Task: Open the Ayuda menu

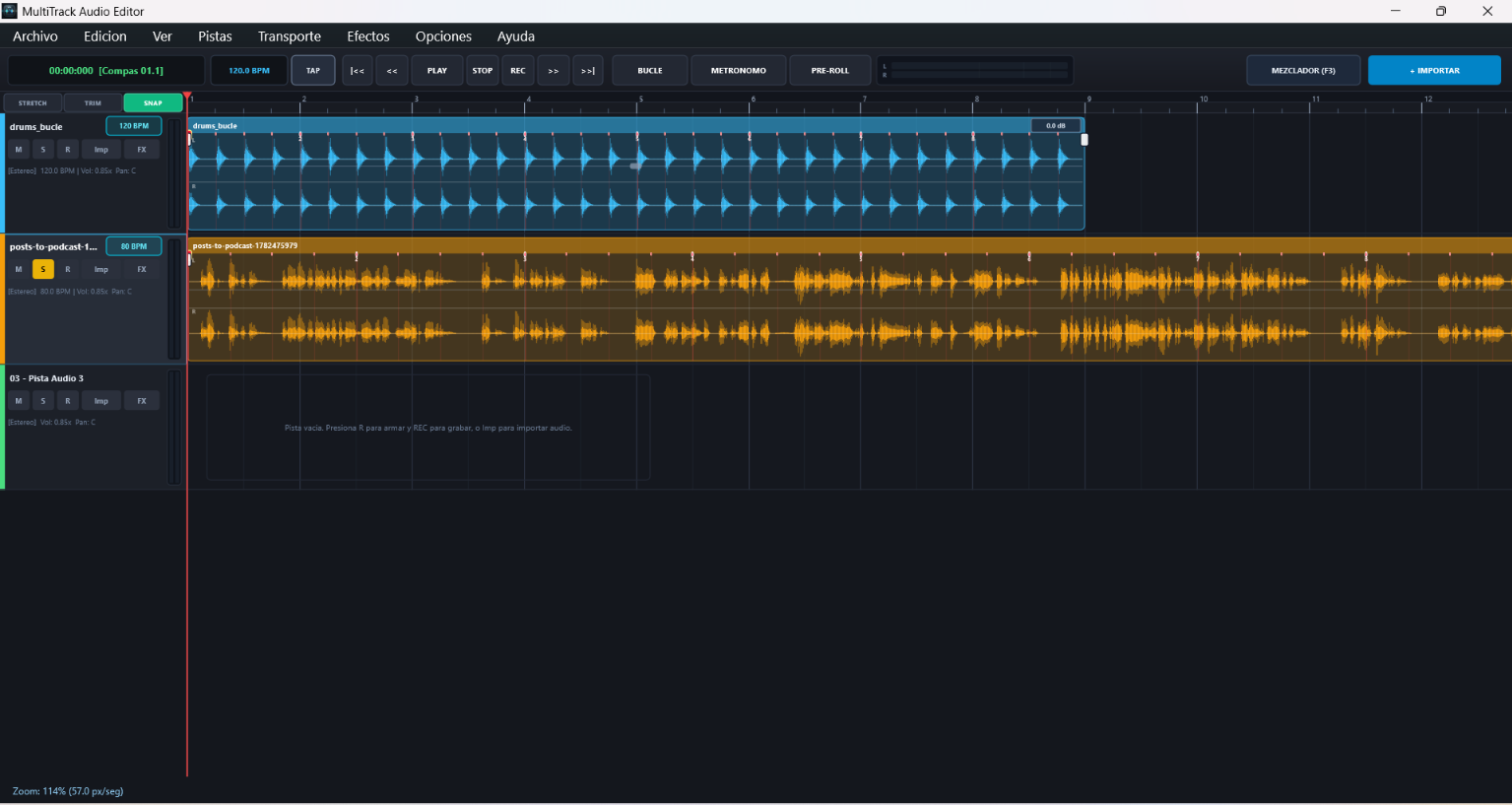Action: click(x=516, y=36)
